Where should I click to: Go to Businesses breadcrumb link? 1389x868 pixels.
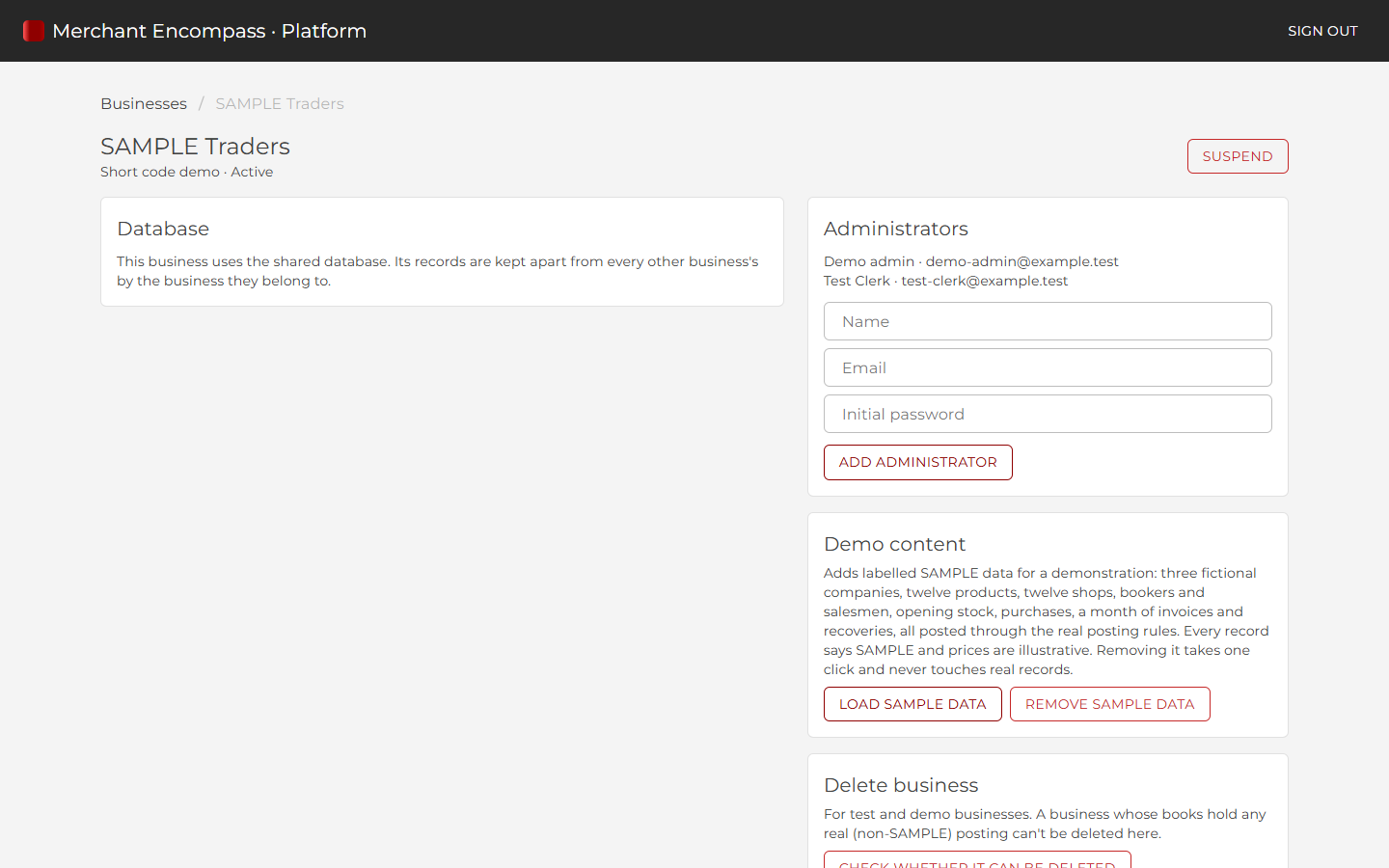[x=144, y=103]
